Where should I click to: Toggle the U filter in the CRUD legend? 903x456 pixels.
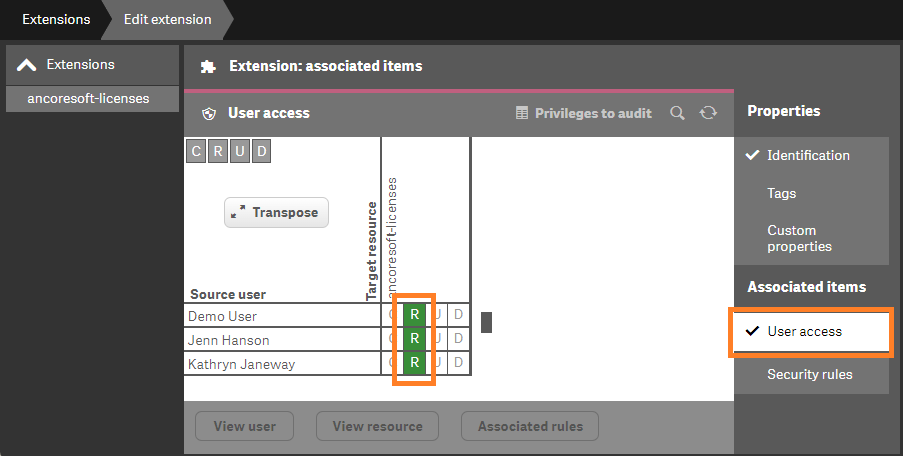point(240,151)
